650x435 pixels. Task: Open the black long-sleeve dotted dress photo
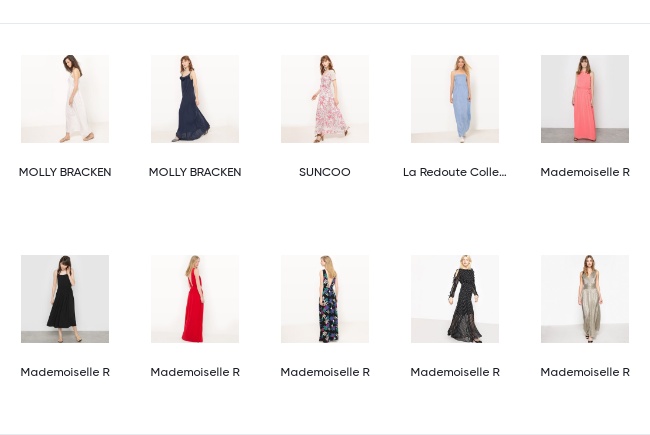455,299
